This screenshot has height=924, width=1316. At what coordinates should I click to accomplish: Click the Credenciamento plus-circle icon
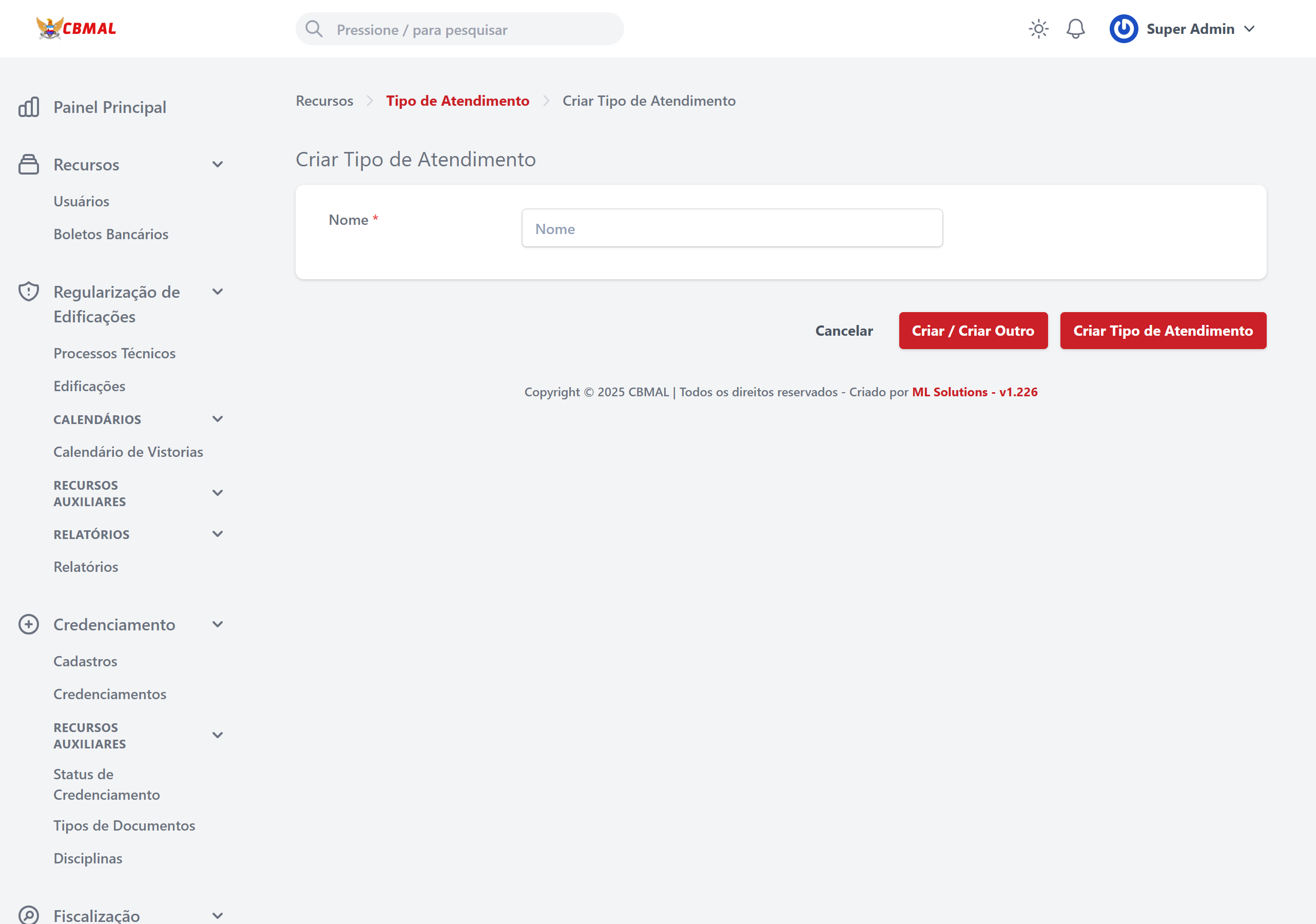(x=29, y=624)
